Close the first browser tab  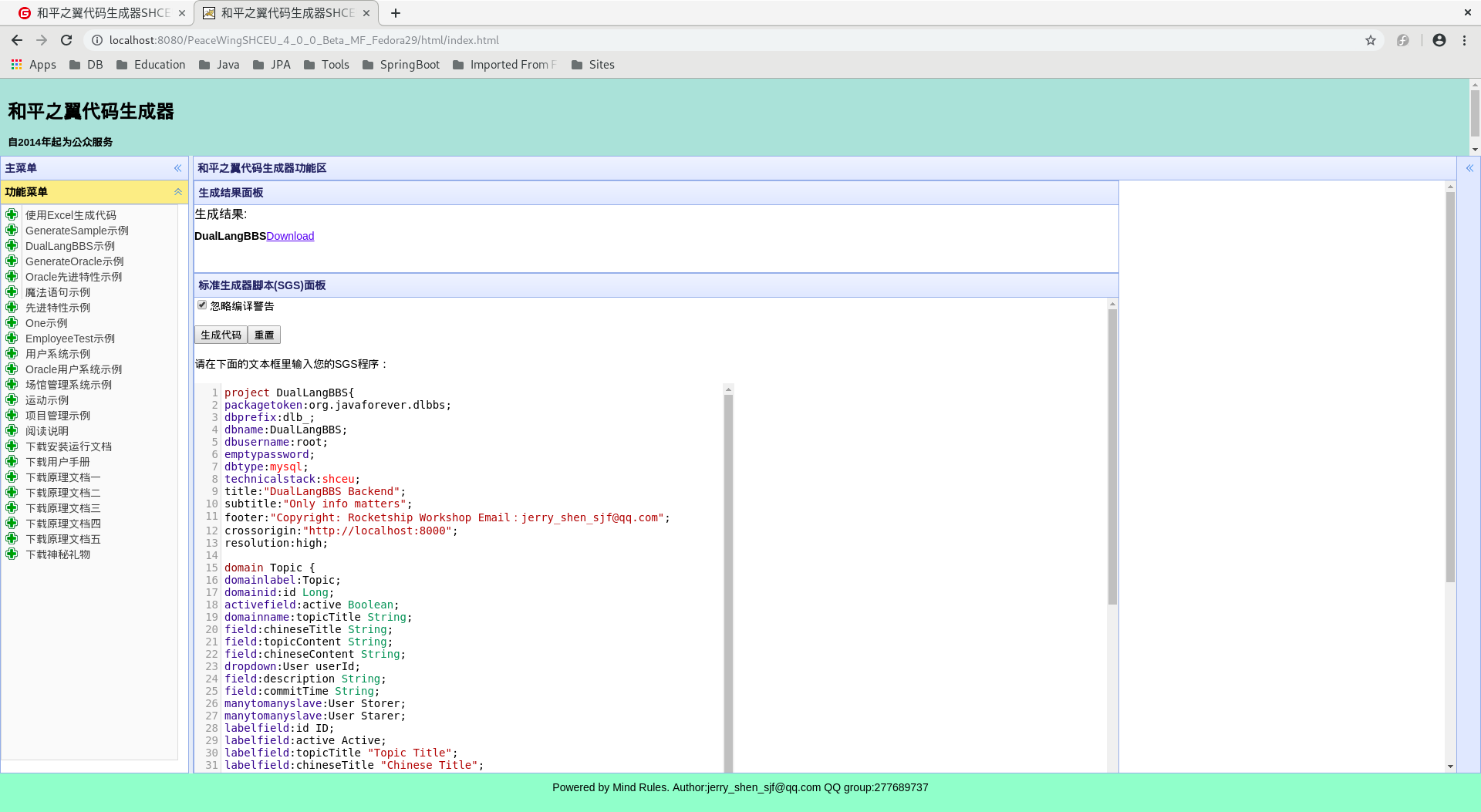[182, 13]
